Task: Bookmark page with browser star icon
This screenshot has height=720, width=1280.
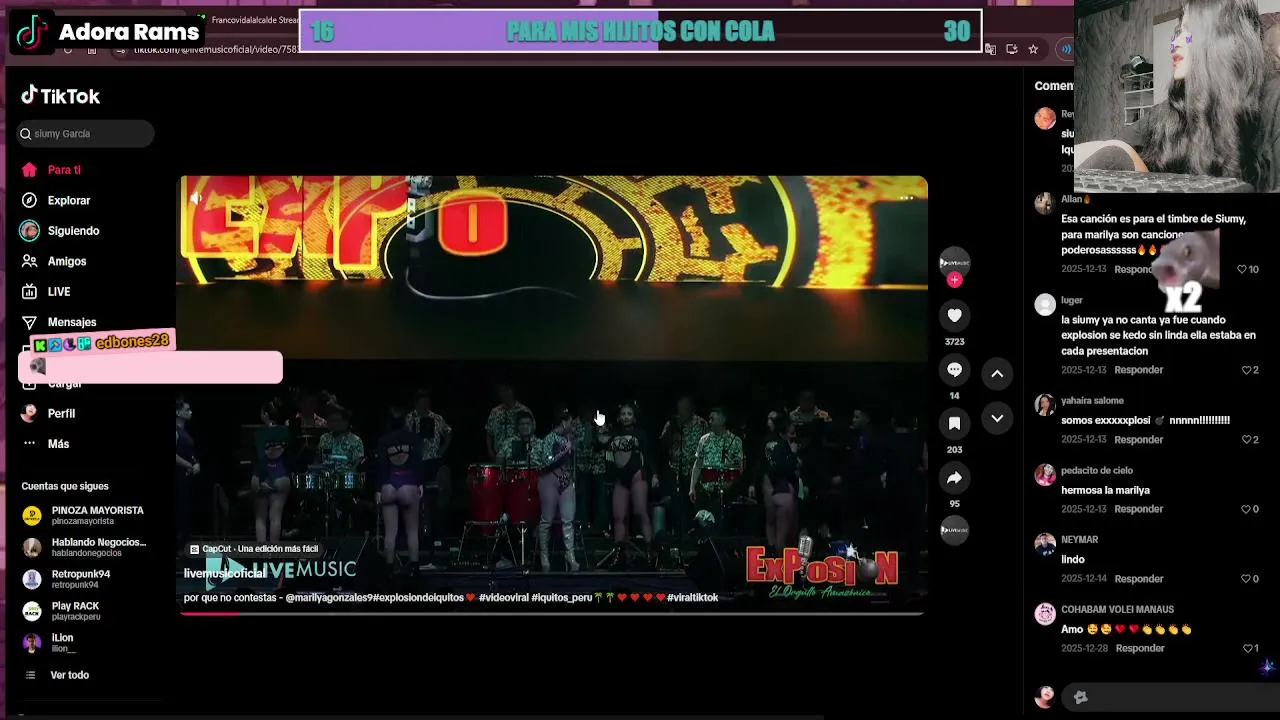Action: 1033,49
